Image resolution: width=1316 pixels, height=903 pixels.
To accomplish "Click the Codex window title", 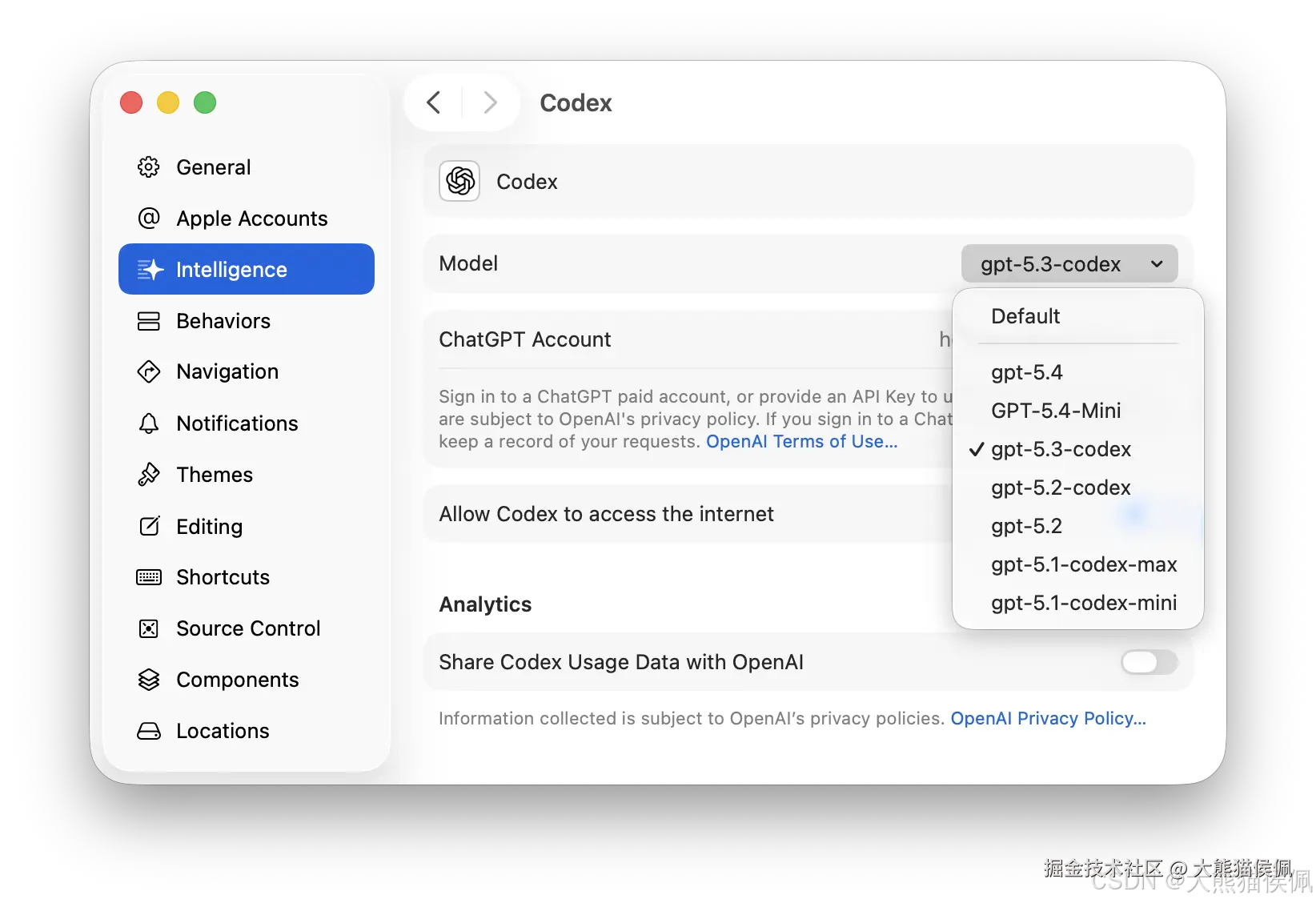I will 576,102.
